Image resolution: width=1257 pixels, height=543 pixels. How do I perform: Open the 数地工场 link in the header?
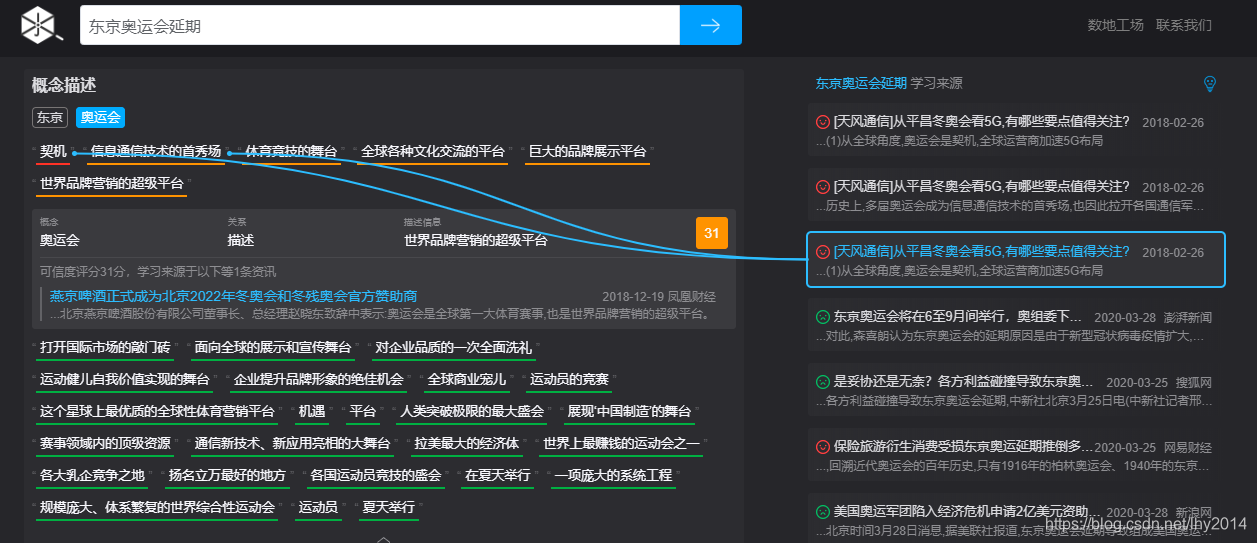coord(1115,25)
